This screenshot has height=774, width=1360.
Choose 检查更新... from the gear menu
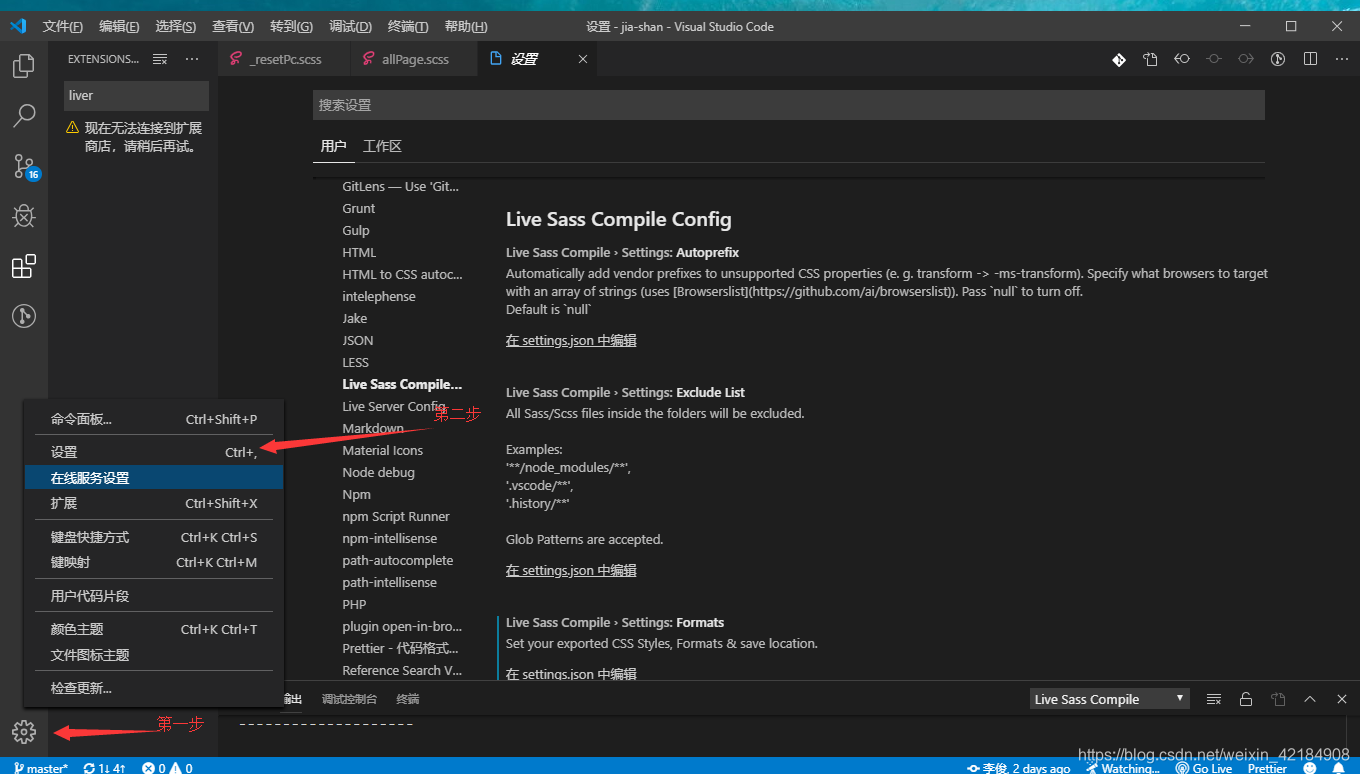154,688
